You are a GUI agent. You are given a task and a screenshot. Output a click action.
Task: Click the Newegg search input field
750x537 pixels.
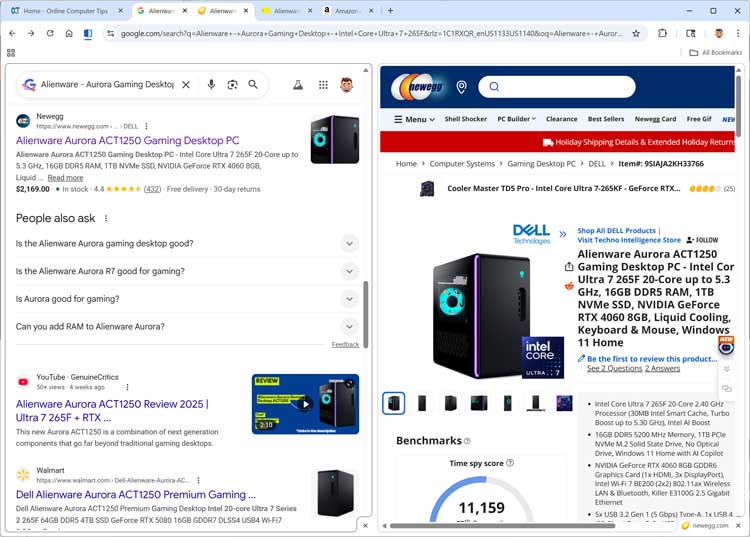point(557,87)
